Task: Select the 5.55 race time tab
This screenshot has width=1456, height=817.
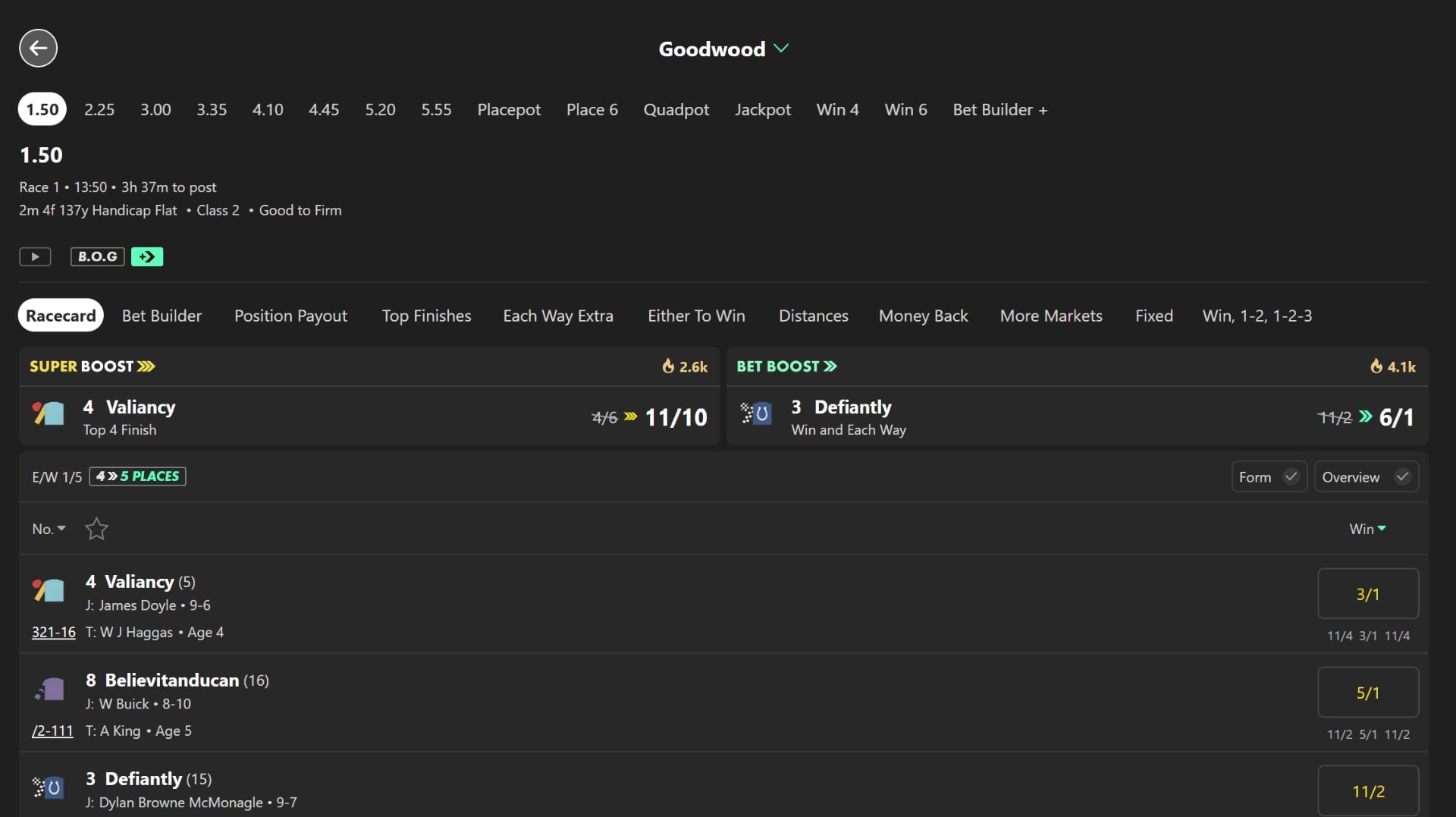Action: [436, 110]
